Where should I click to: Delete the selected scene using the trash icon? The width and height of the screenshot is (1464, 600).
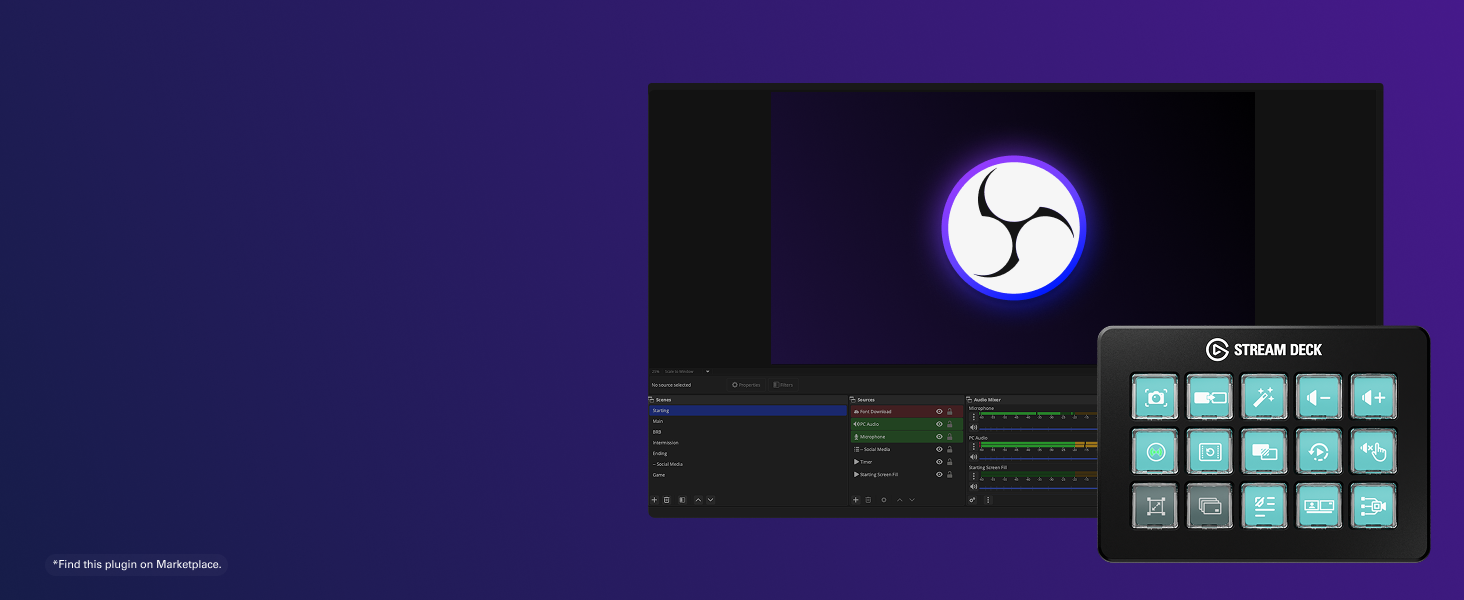(667, 499)
